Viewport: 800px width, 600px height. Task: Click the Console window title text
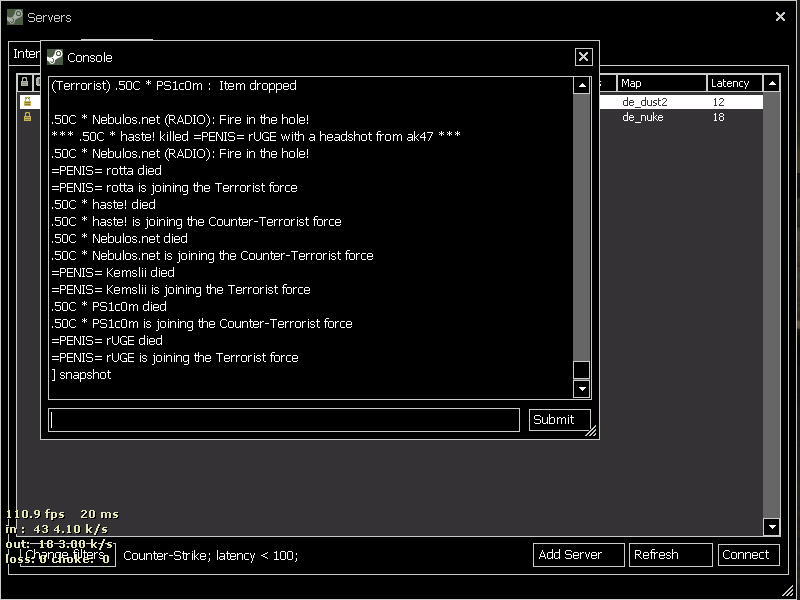click(x=90, y=58)
